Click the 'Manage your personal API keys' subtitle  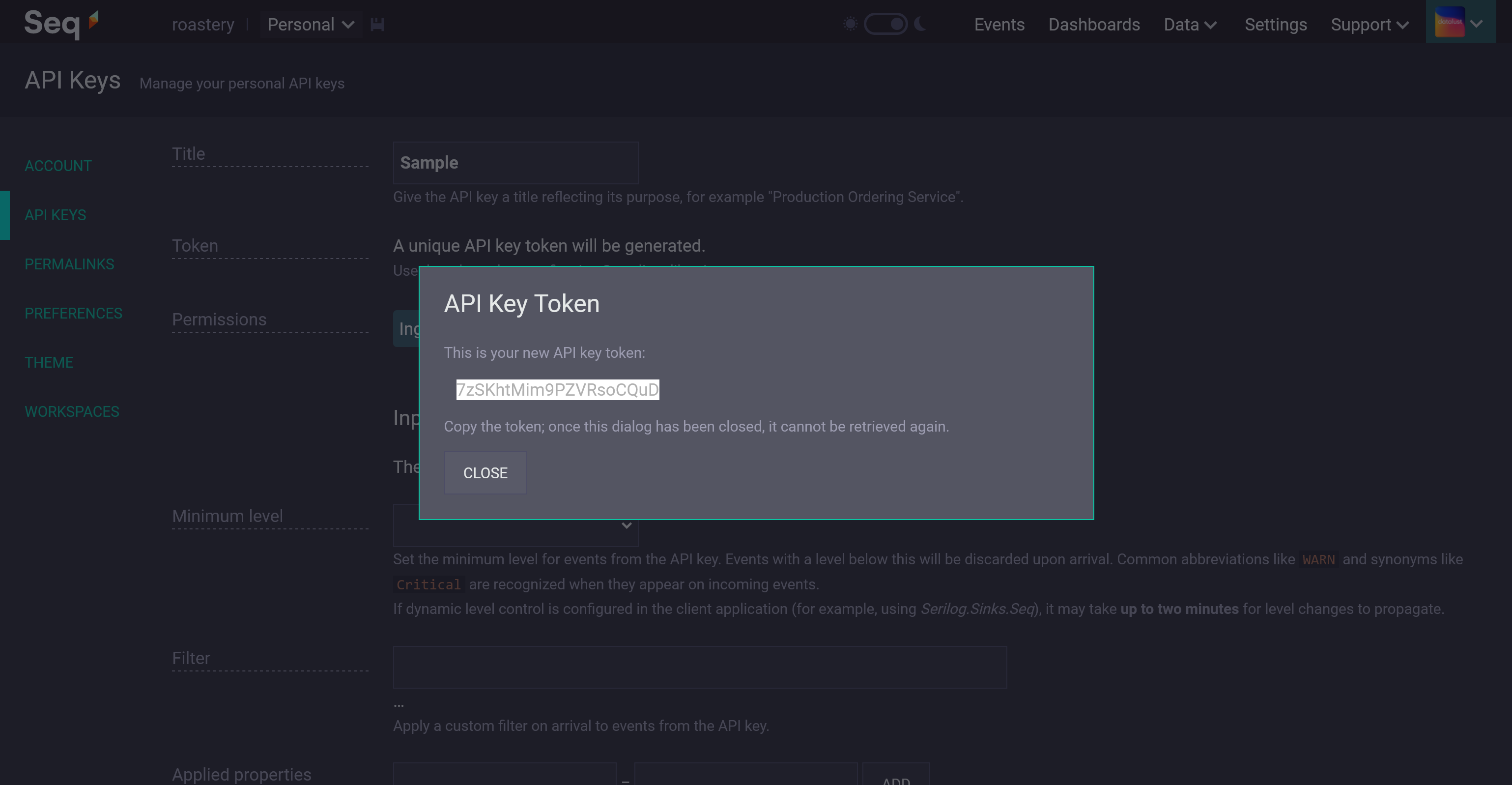[242, 84]
